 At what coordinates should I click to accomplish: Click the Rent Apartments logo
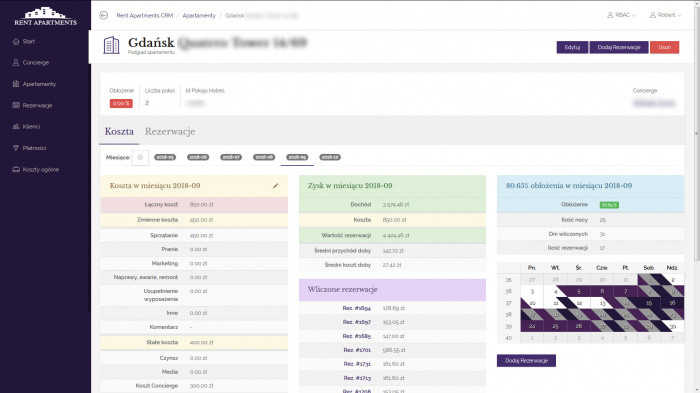(45, 17)
